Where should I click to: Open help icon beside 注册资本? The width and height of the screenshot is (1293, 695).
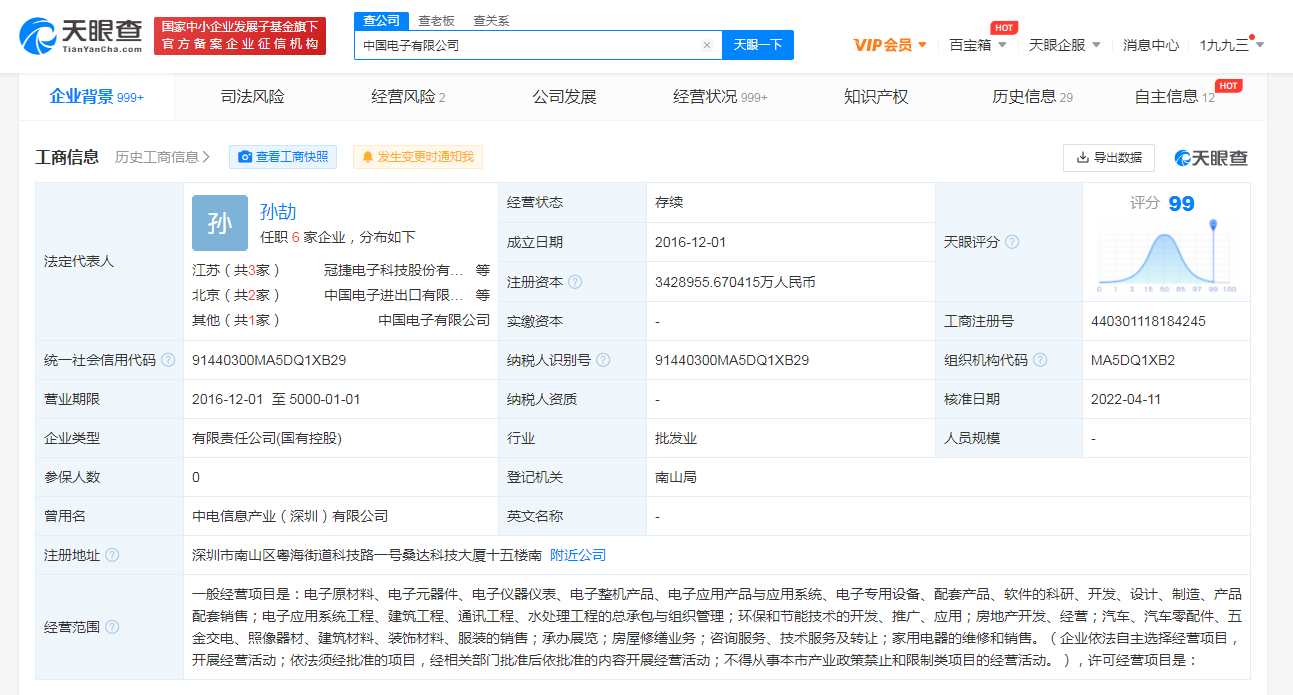click(575, 282)
